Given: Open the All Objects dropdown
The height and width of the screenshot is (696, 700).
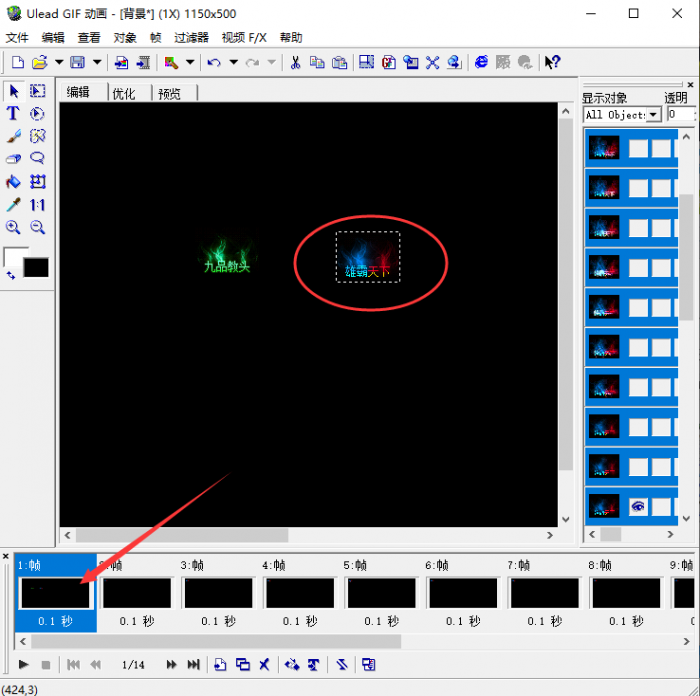Looking at the screenshot, I should (x=654, y=115).
